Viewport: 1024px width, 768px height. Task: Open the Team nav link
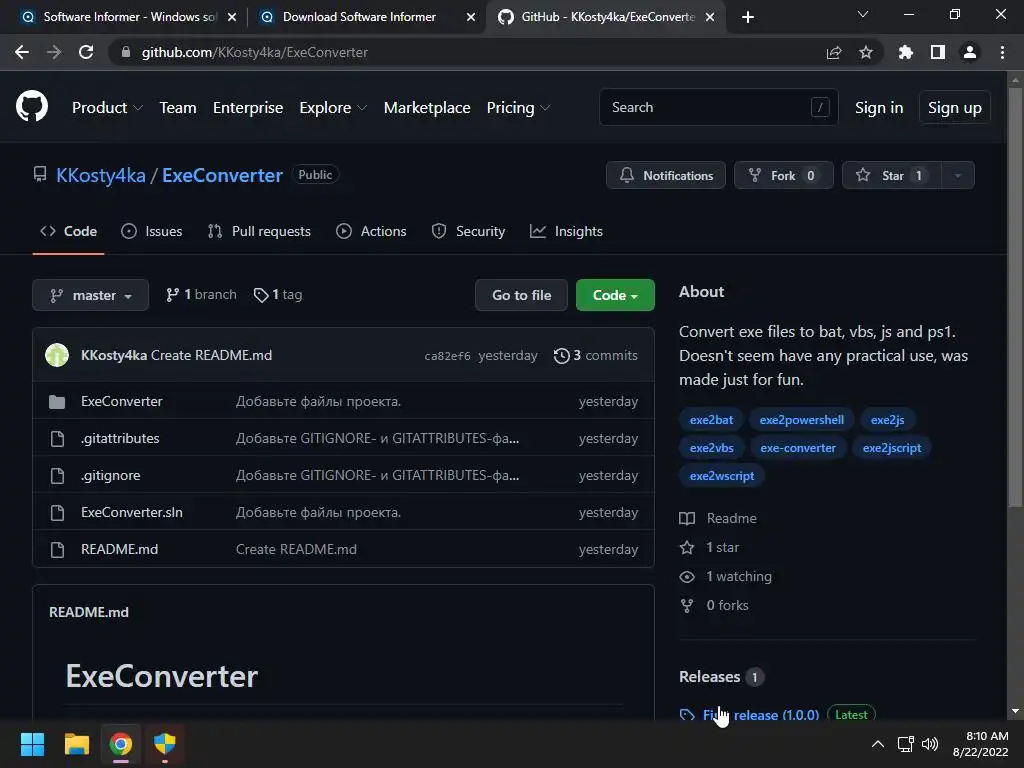coord(178,108)
